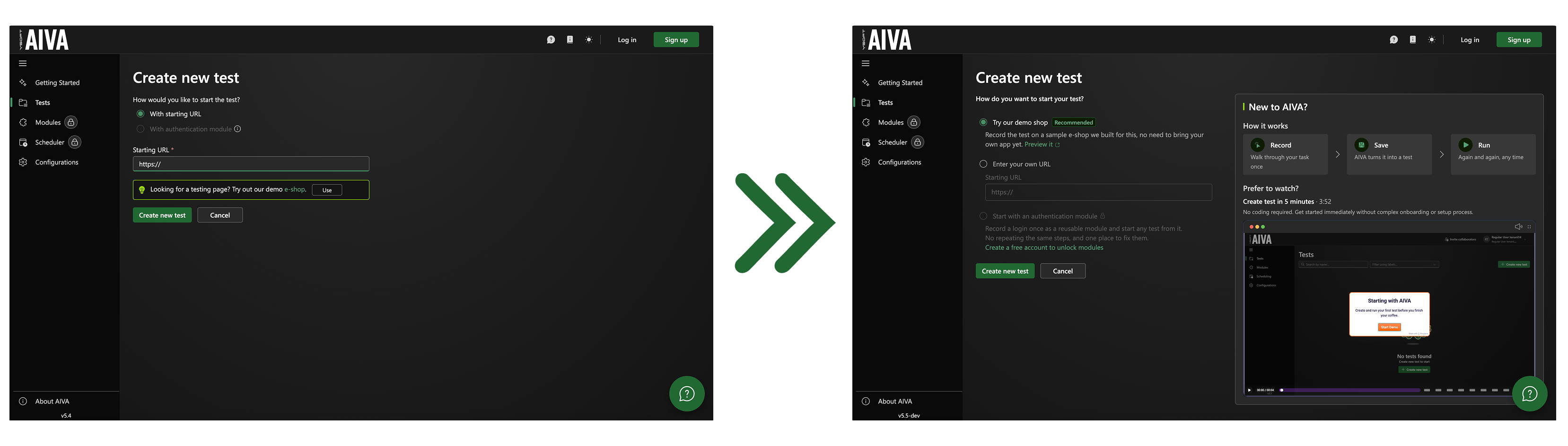Click the Record step icon in How it works
This screenshot has width=1568, height=446.
(x=1258, y=145)
